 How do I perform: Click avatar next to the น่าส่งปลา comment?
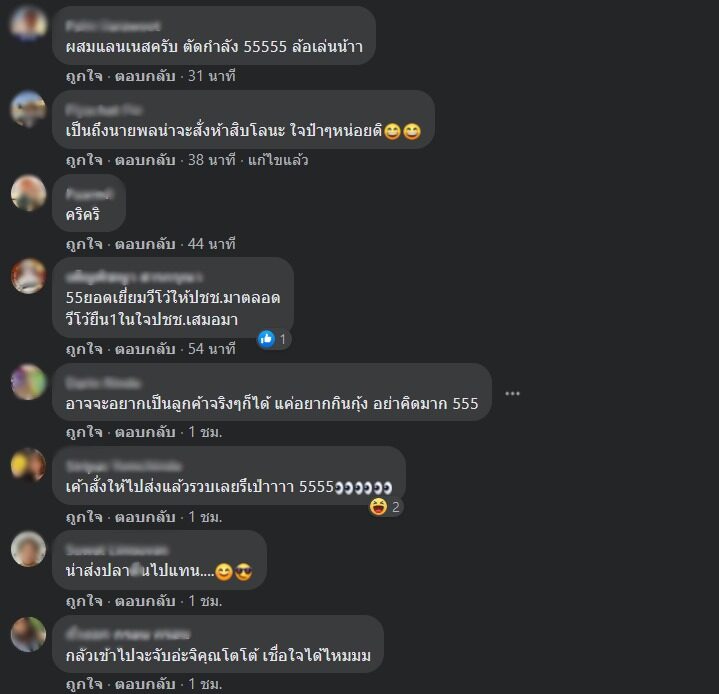coord(28,549)
